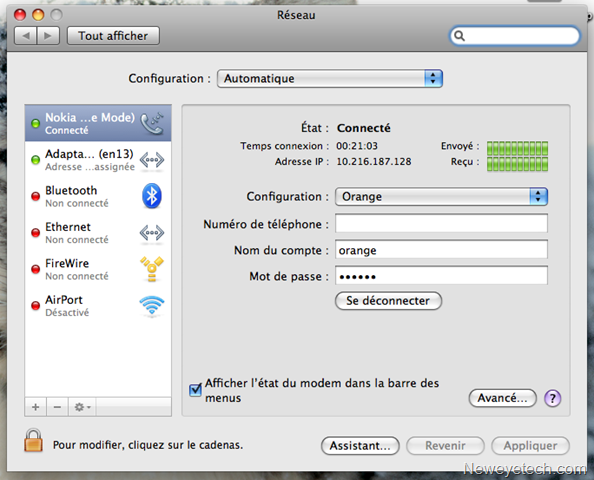Select 'Bluetooth' service name in list
Viewport: 594px width, 480px height.
[x=71, y=190]
